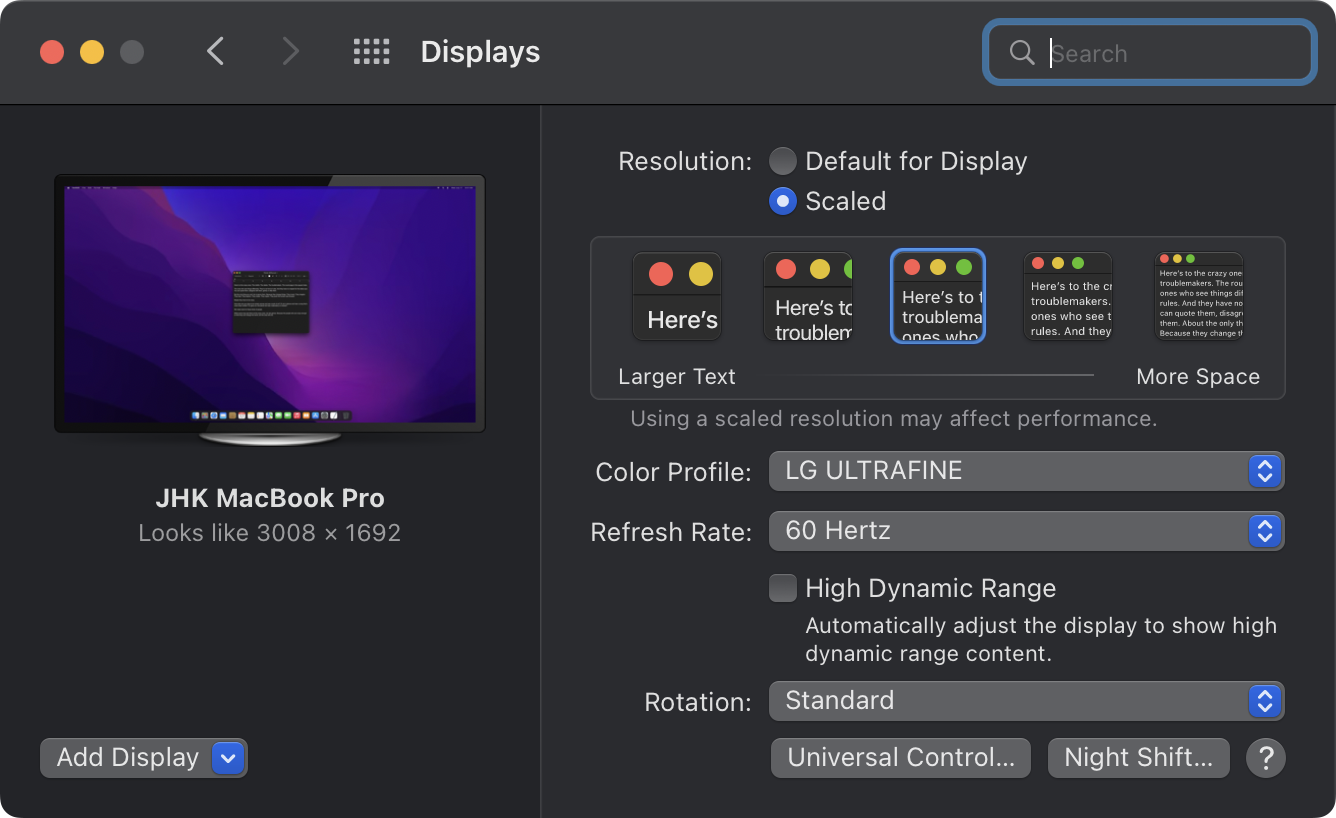1336x818 pixels.
Task: Expand the Add Display dropdown arrow
Action: (x=228, y=758)
